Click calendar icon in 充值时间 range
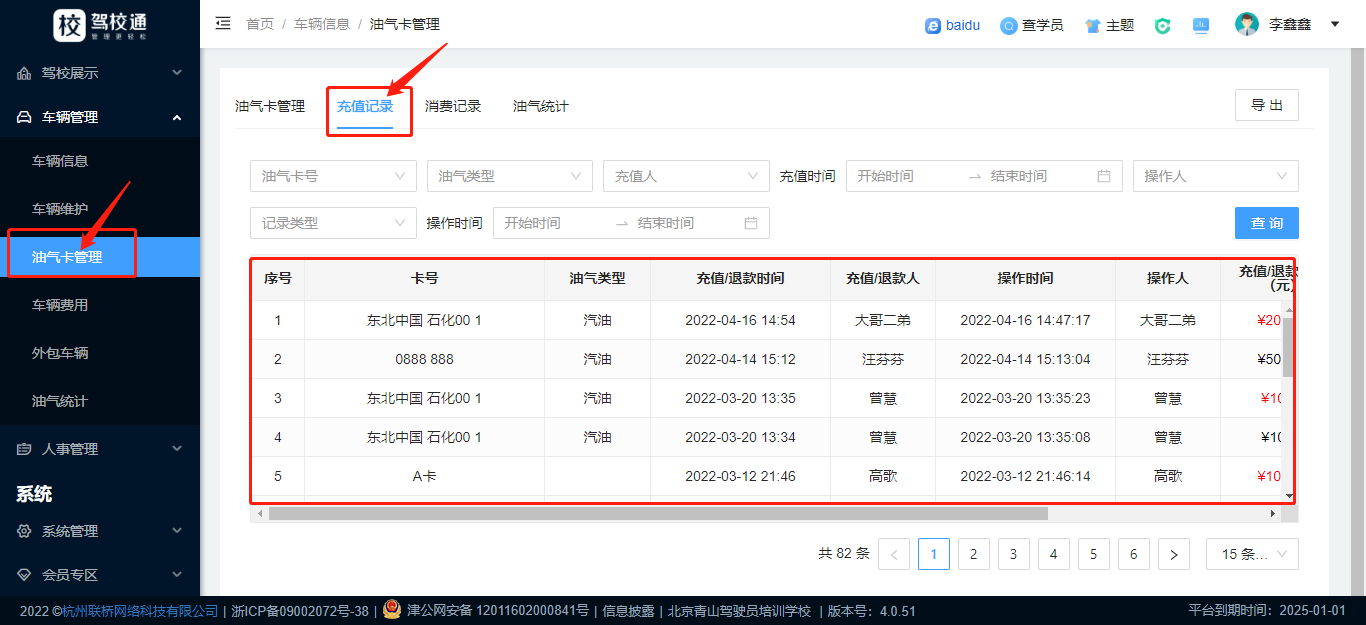The width and height of the screenshot is (1366, 625). click(1104, 176)
